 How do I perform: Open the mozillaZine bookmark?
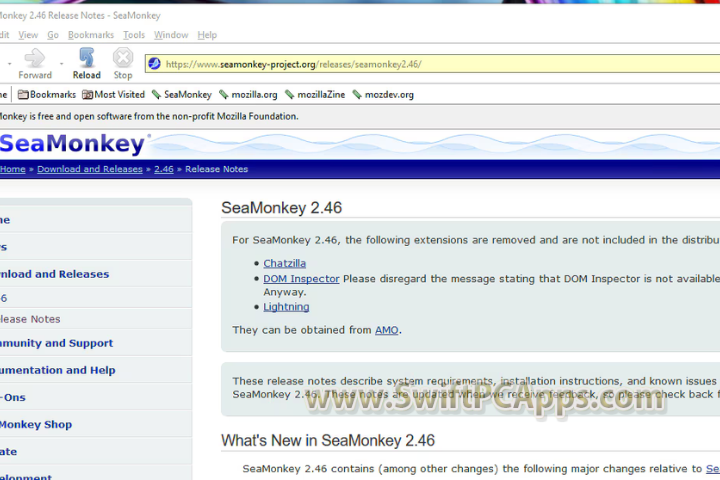coord(315,95)
